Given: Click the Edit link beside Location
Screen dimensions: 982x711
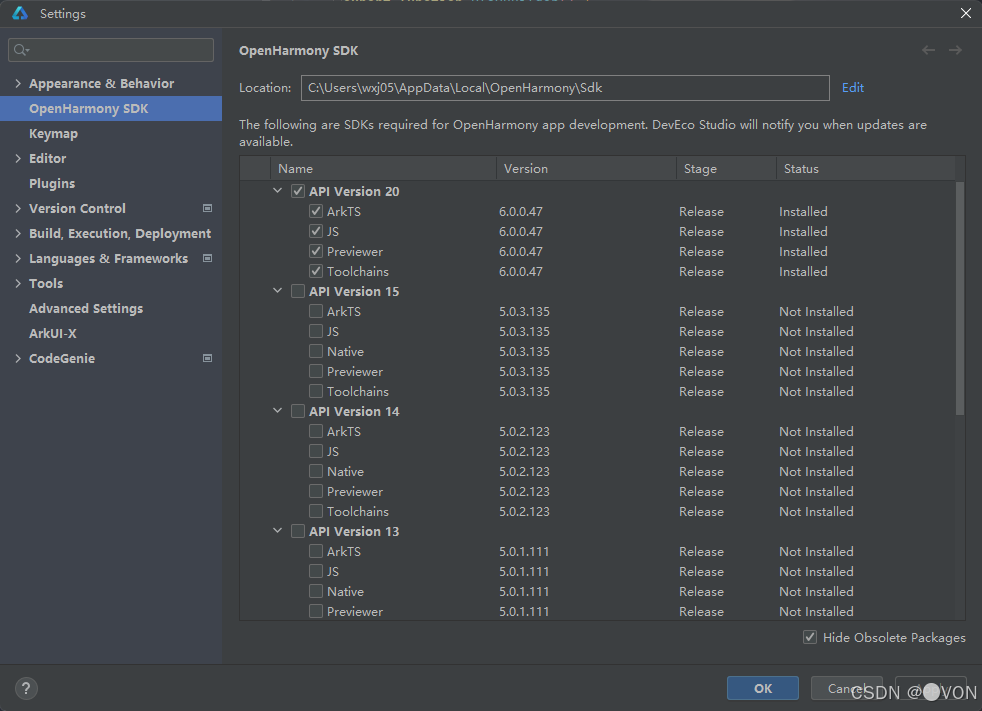Looking at the screenshot, I should 853,87.
